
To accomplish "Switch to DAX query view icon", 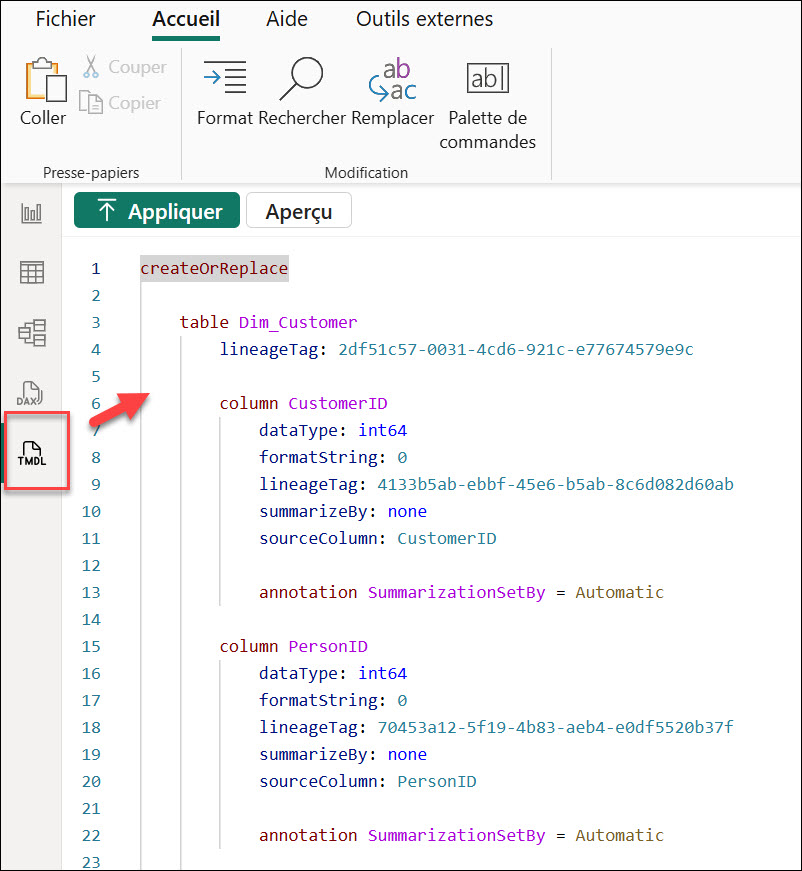I will point(32,392).
